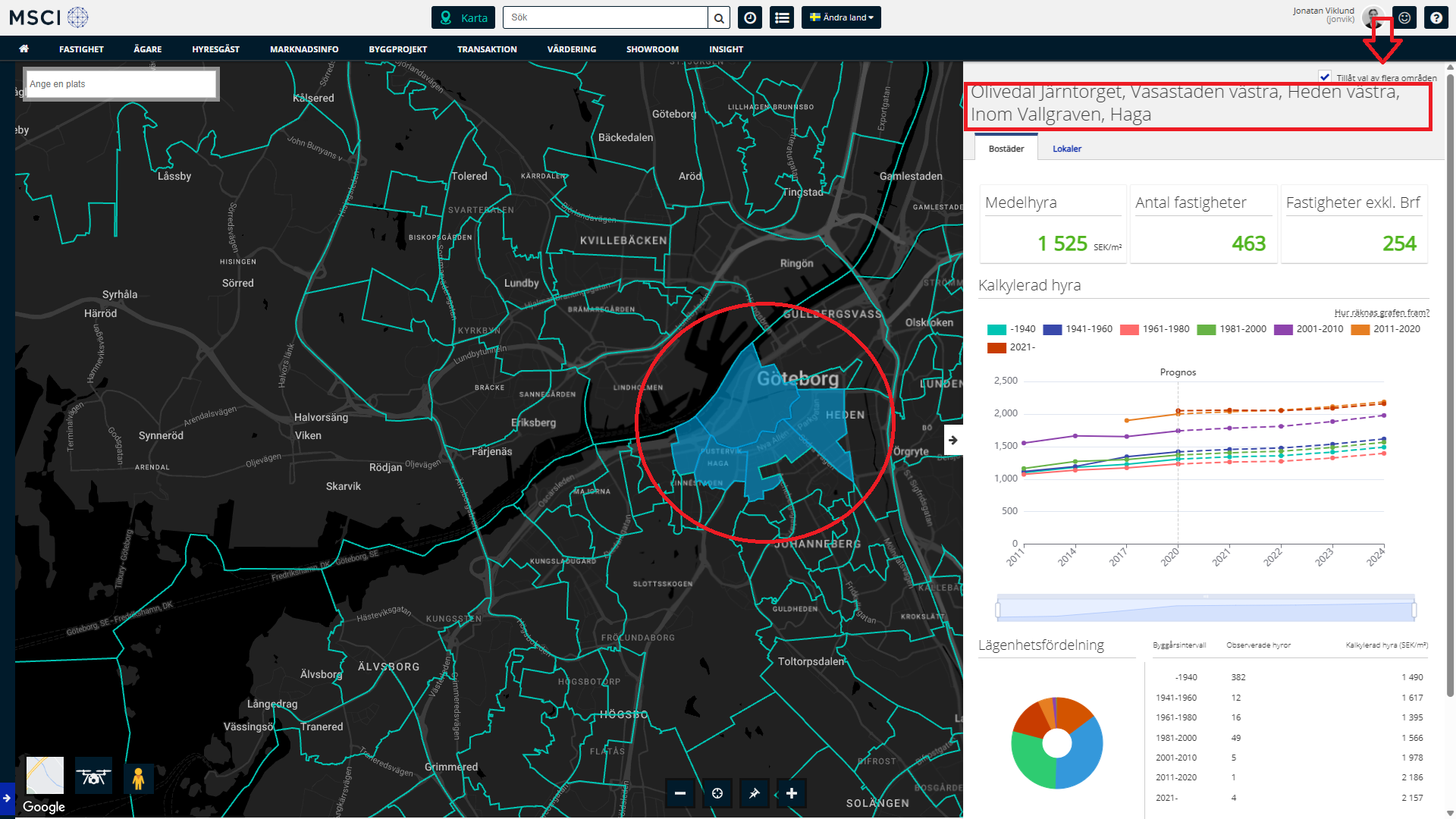Click the pin marker map tool
The height and width of the screenshot is (819, 1456).
click(754, 793)
